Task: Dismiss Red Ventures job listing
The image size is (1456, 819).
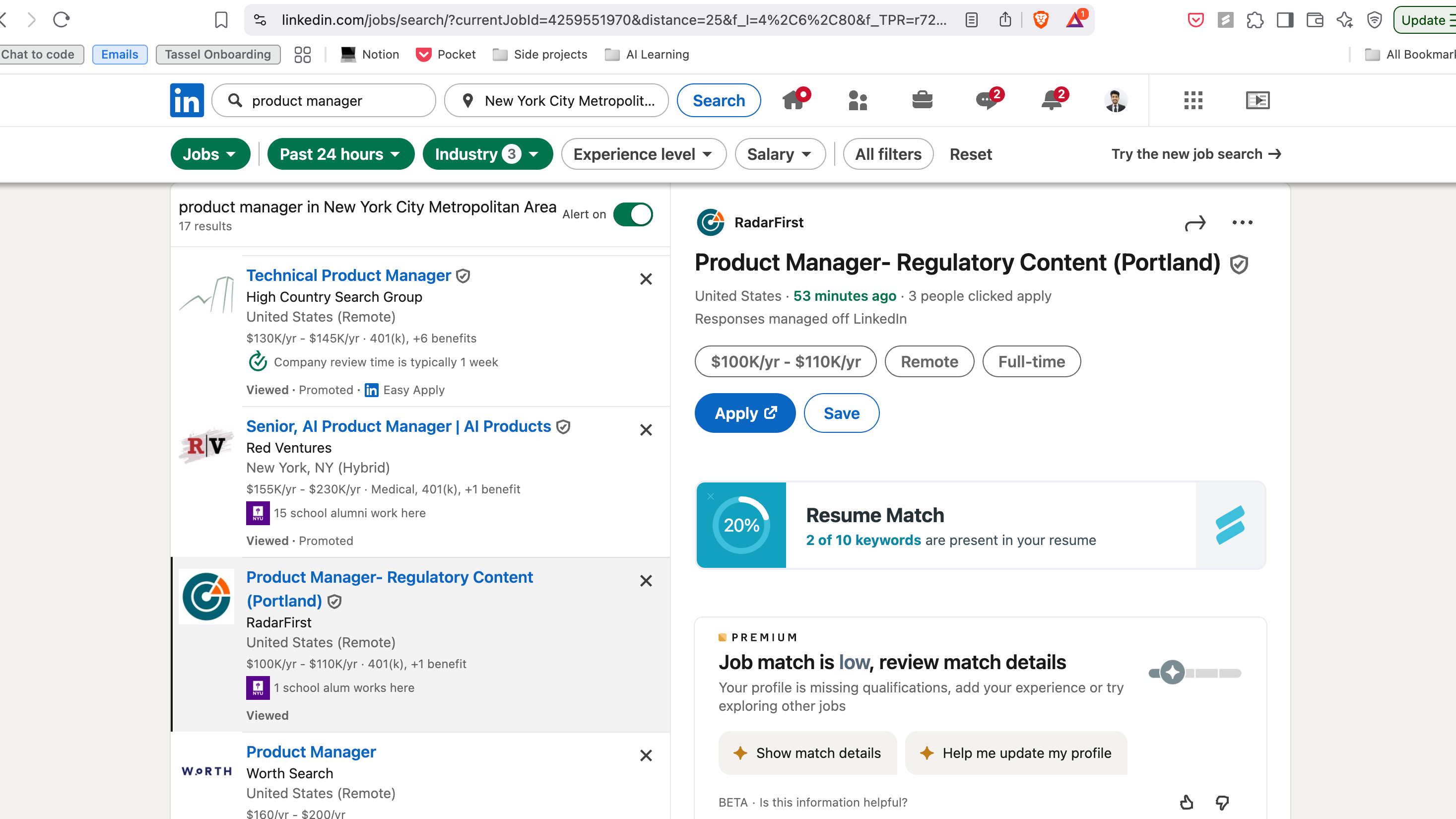Action: point(646,429)
